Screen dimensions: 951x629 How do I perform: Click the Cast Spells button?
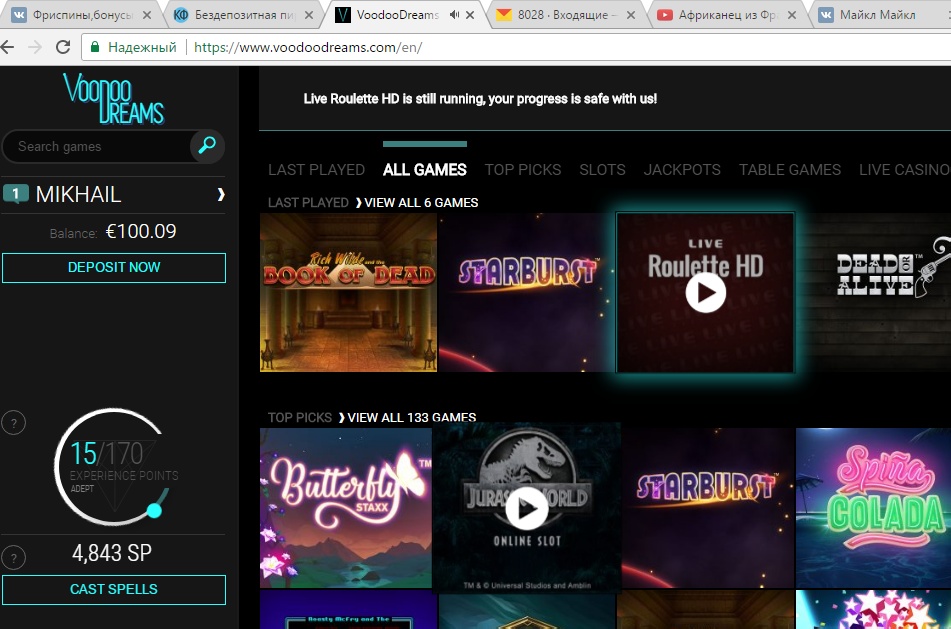click(x=114, y=589)
